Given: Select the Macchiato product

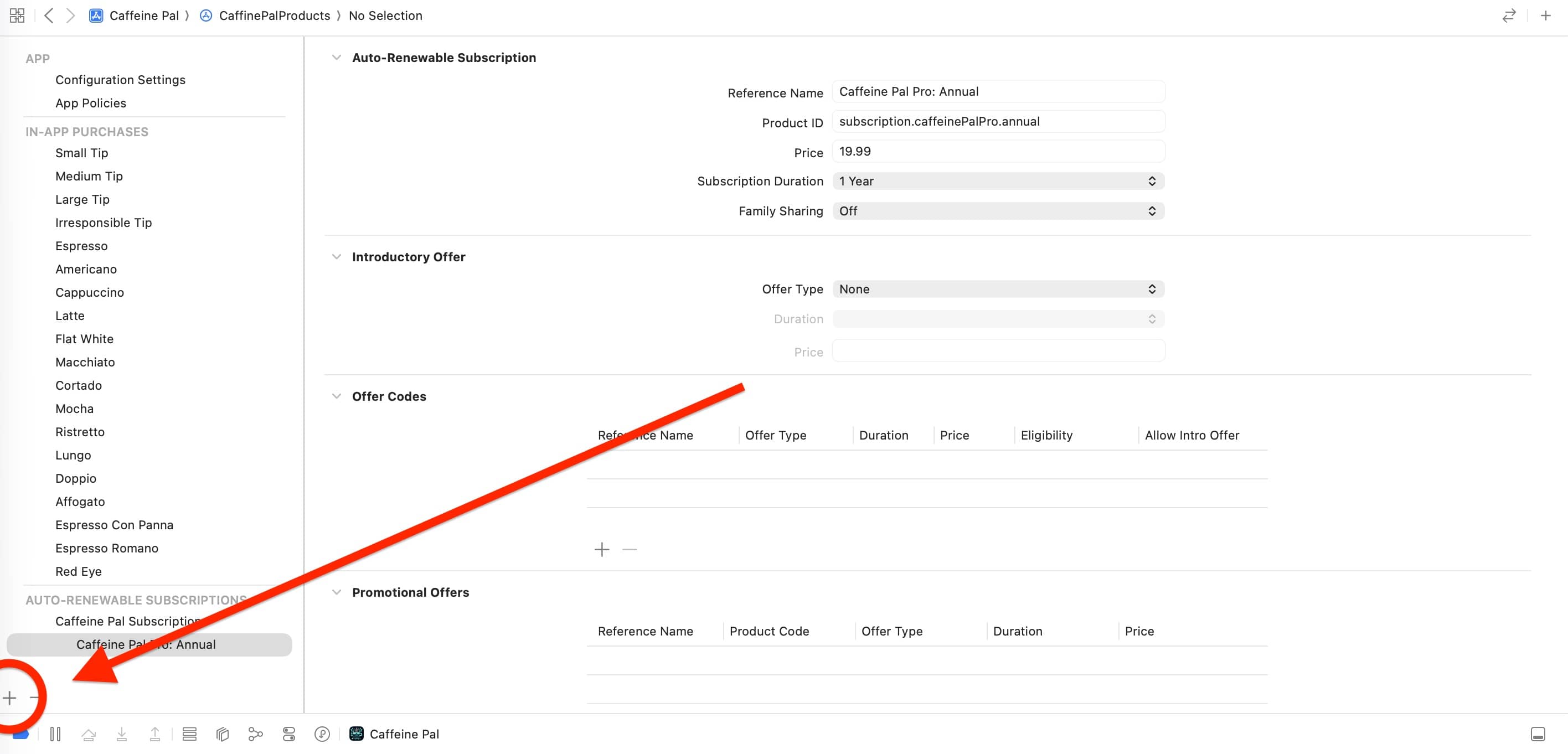Looking at the screenshot, I should (x=85, y=362).
